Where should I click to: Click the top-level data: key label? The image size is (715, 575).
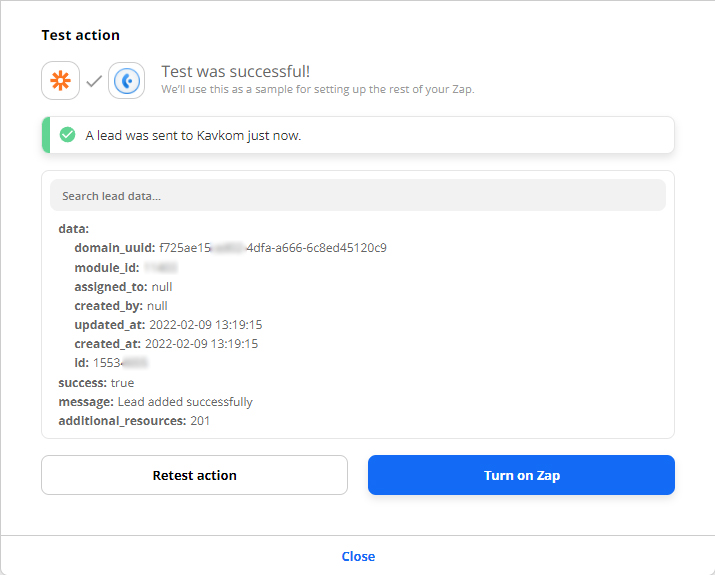(74, 229)
